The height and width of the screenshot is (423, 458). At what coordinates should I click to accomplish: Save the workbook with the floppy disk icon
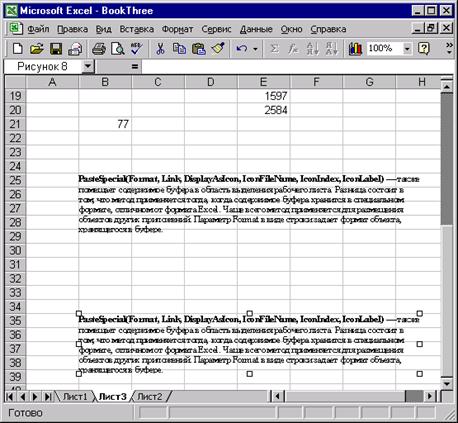click(56, 49)
